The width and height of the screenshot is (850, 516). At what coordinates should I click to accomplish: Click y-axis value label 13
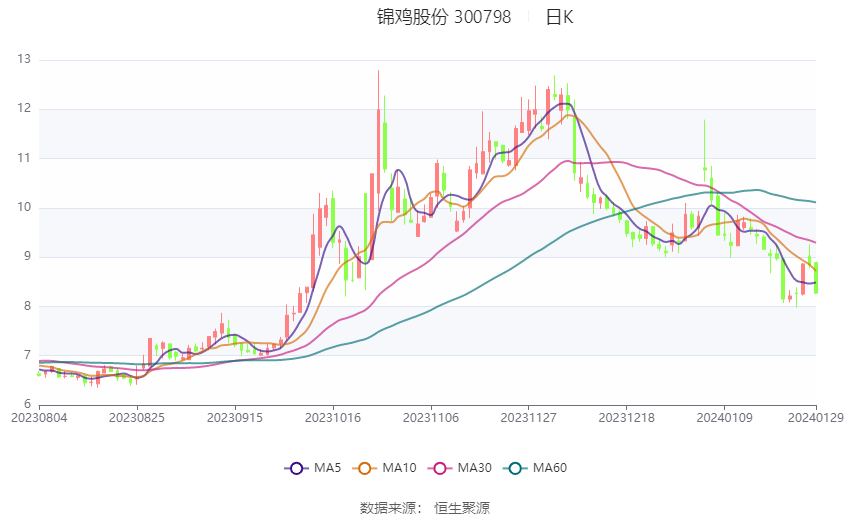(24, 59)
